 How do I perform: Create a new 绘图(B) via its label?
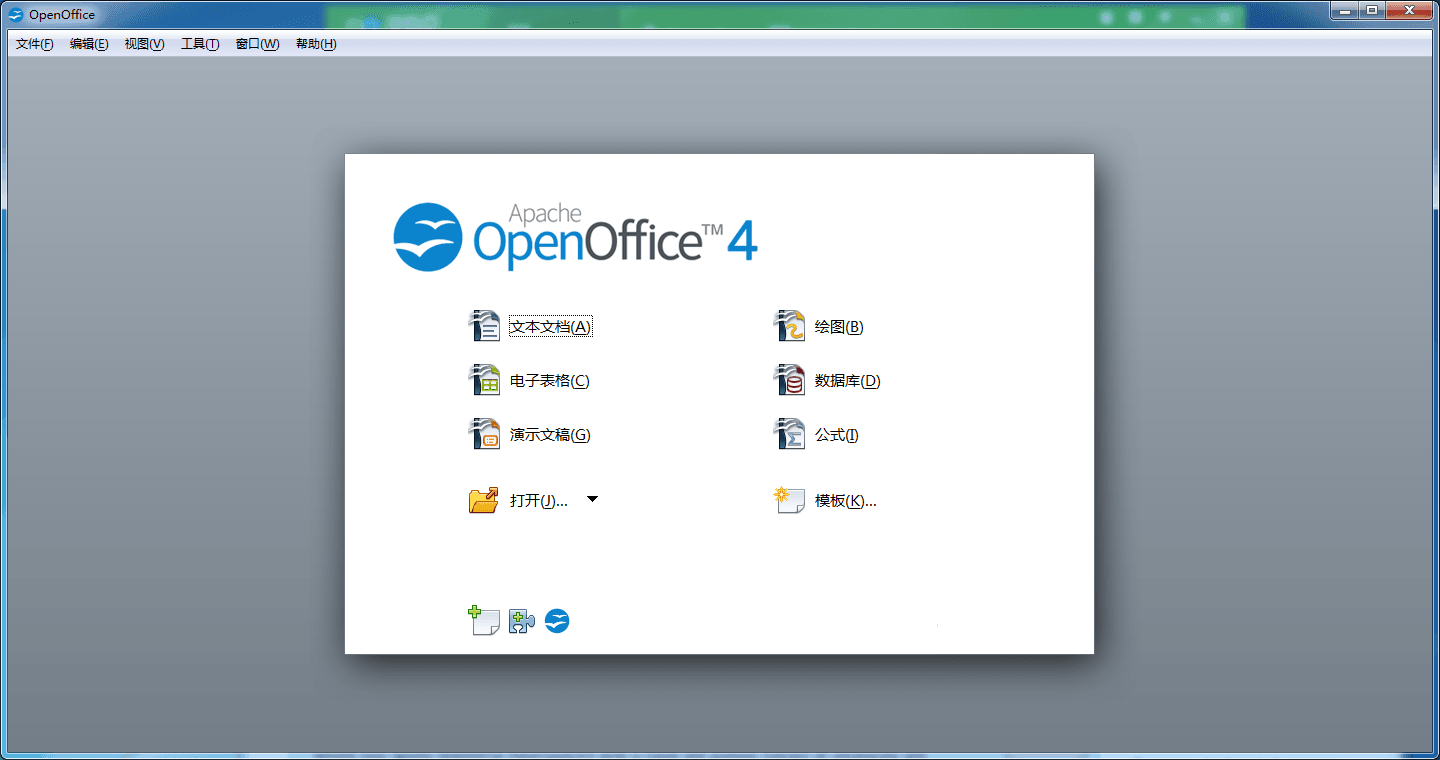839,327
